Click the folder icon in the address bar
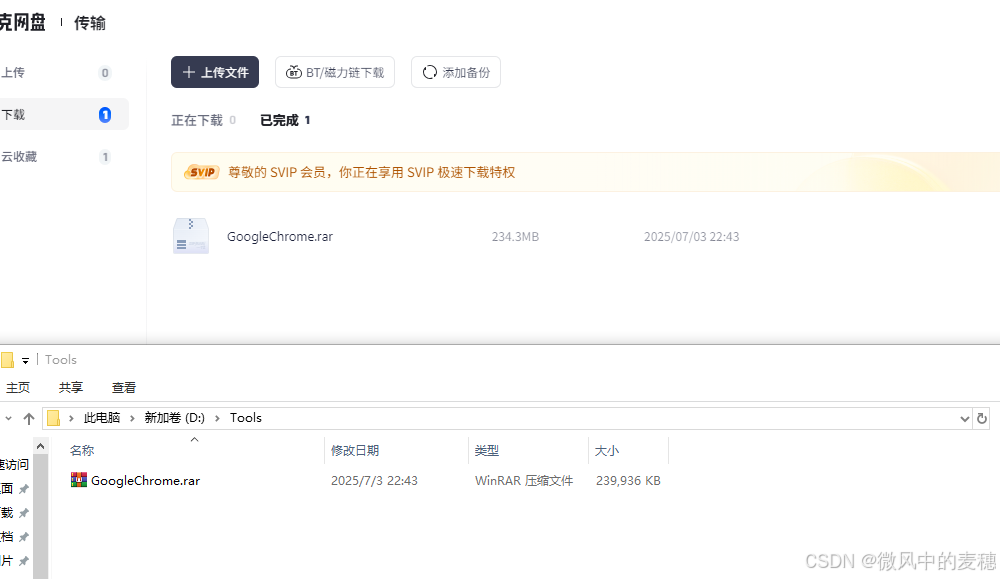1000x579 pixels. click(54, 418)
